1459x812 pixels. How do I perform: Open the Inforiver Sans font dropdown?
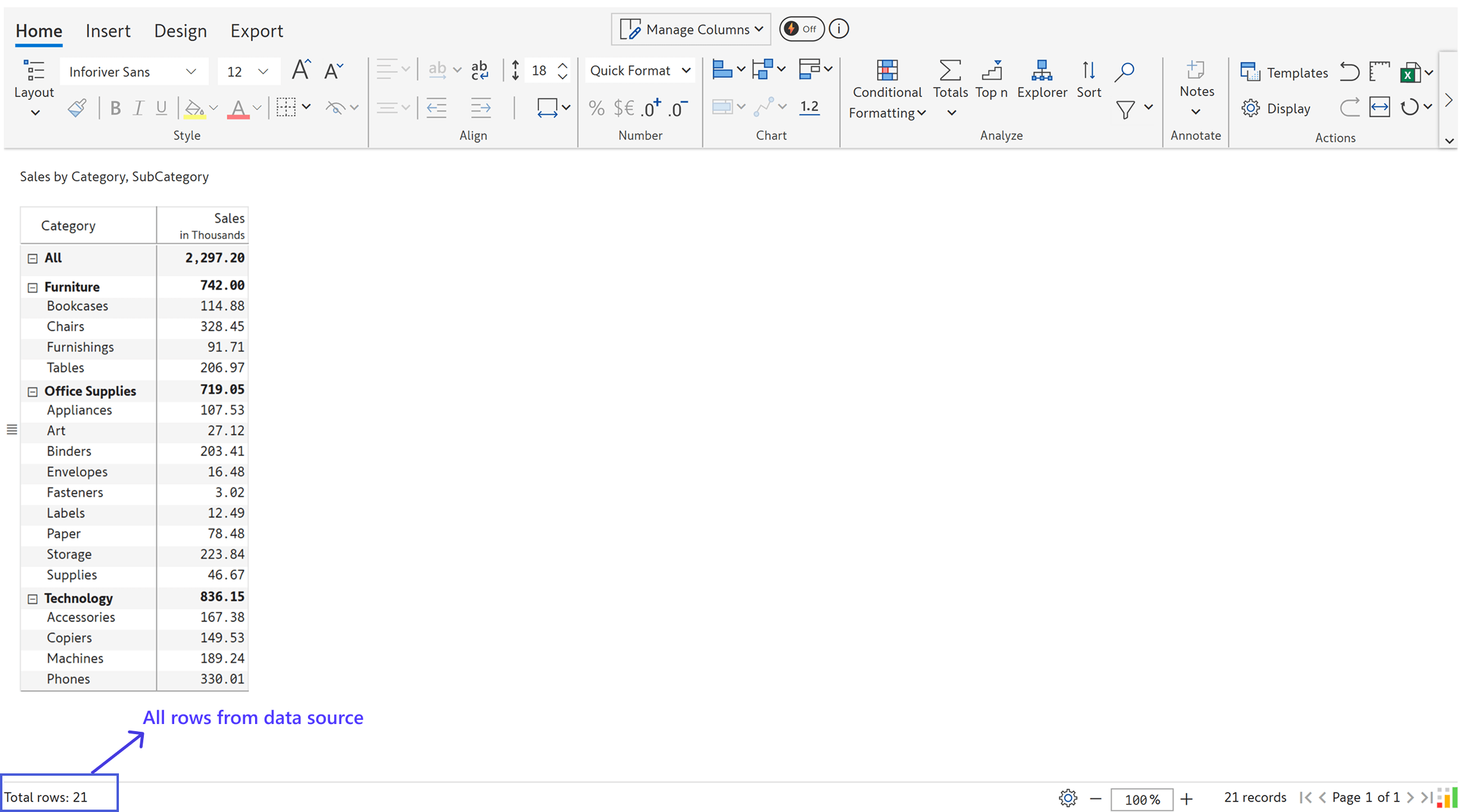click(133, 72)
